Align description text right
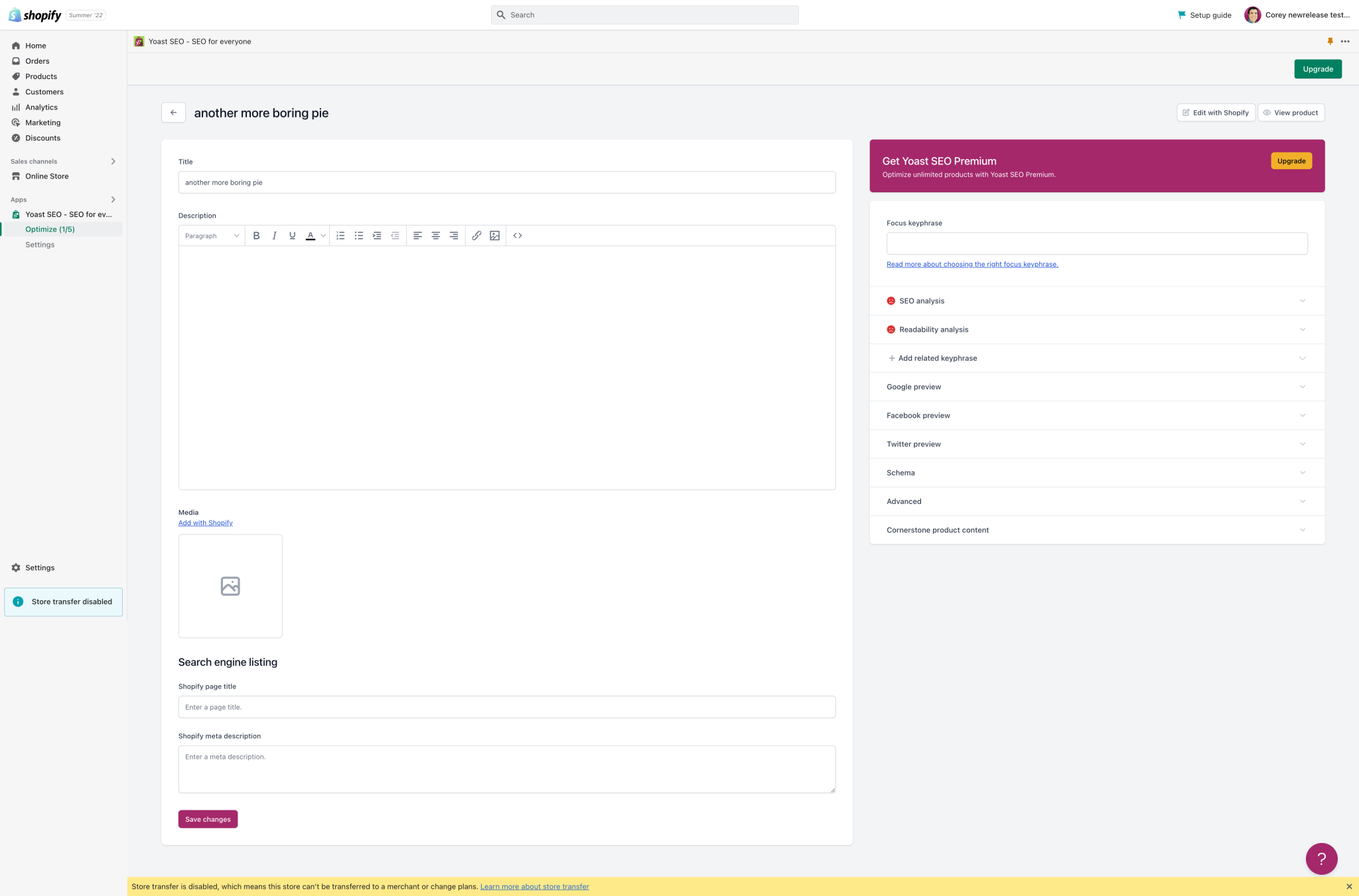 click(454, 235)
